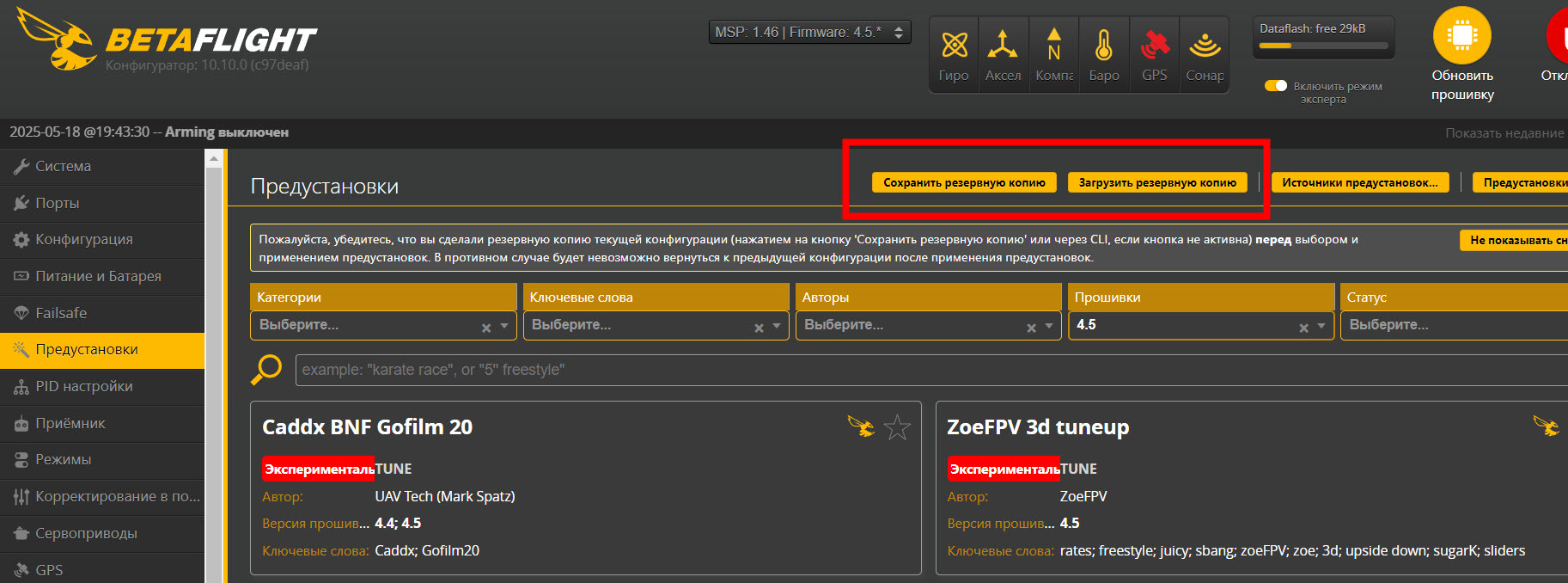
Task: Open the Caddx BNF Gofilm 20 preset title
Action: click(367, 427)
